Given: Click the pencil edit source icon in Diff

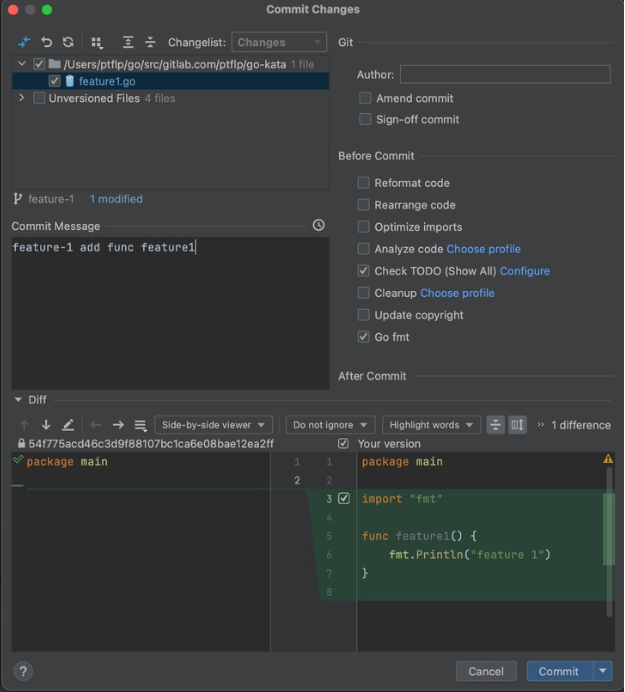Looking at the screenshot, I should [68, 425].
